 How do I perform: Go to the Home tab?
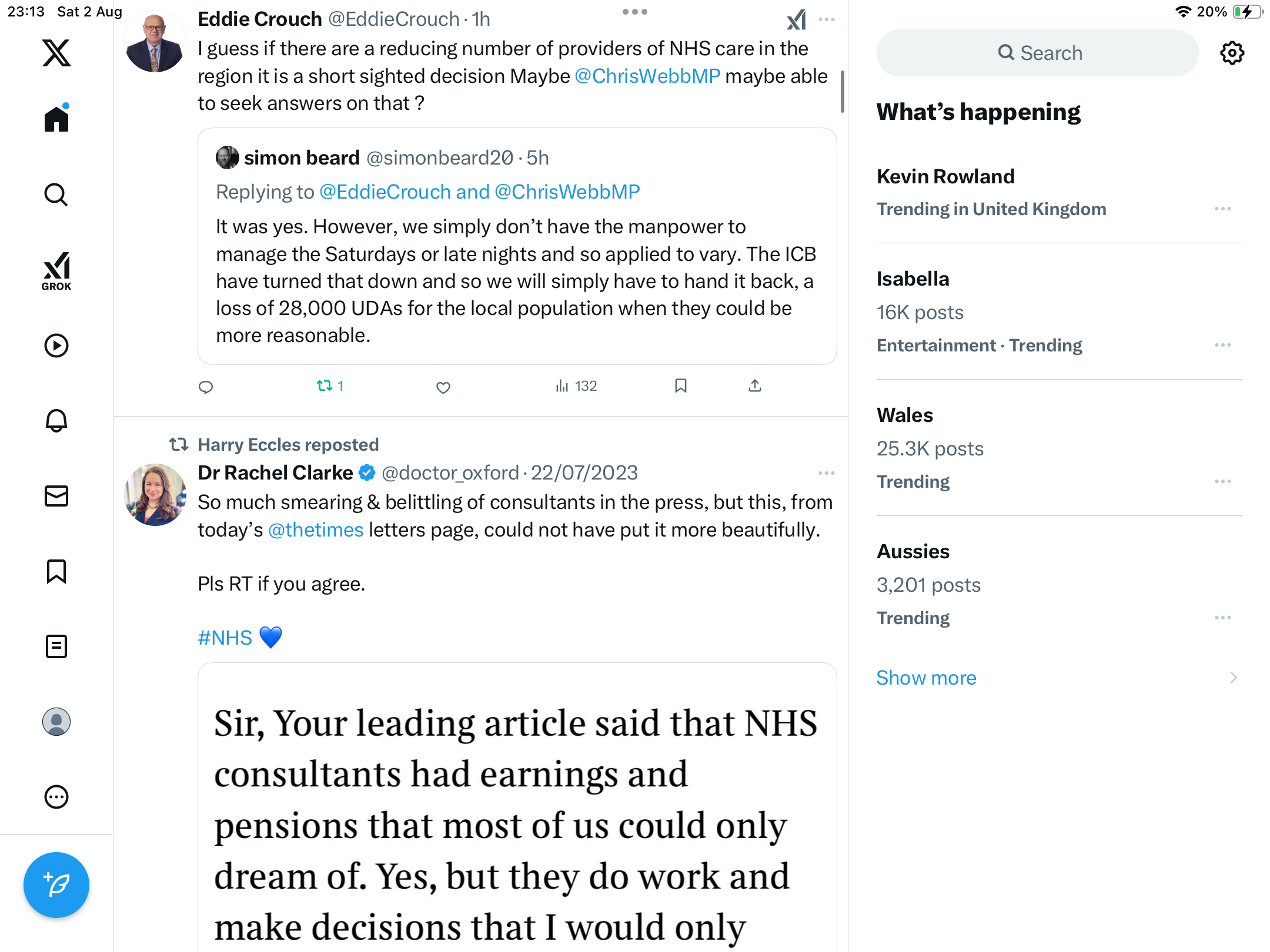tap(56, 120)
